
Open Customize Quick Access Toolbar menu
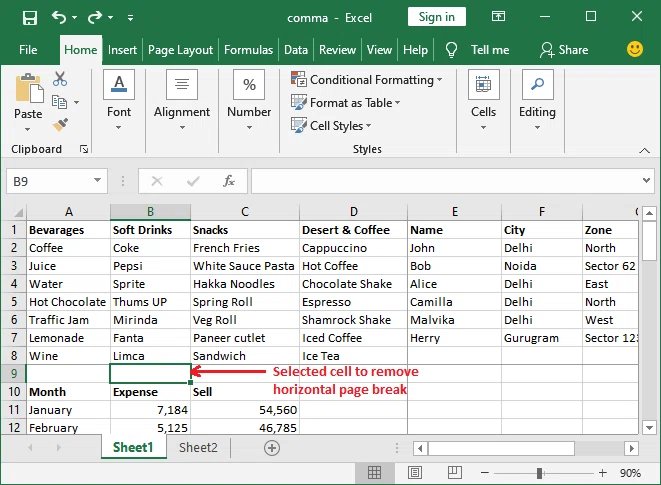(x=130, y=18)
